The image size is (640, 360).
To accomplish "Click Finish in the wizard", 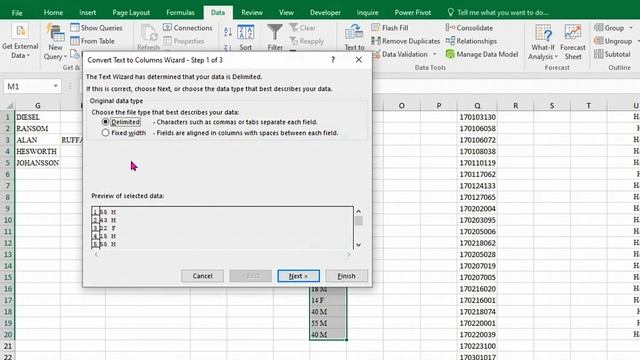I will (x=347, y=276).
